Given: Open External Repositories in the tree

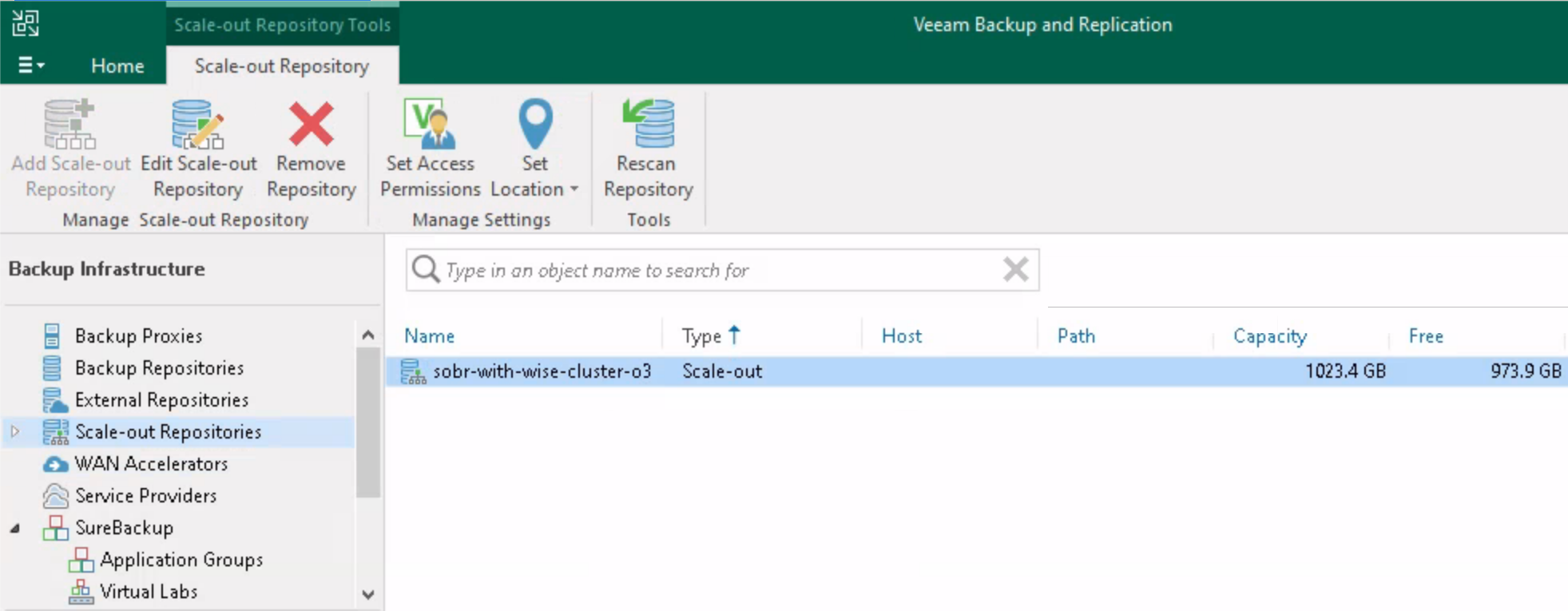Looking at the screenshot, I should 161,400.
